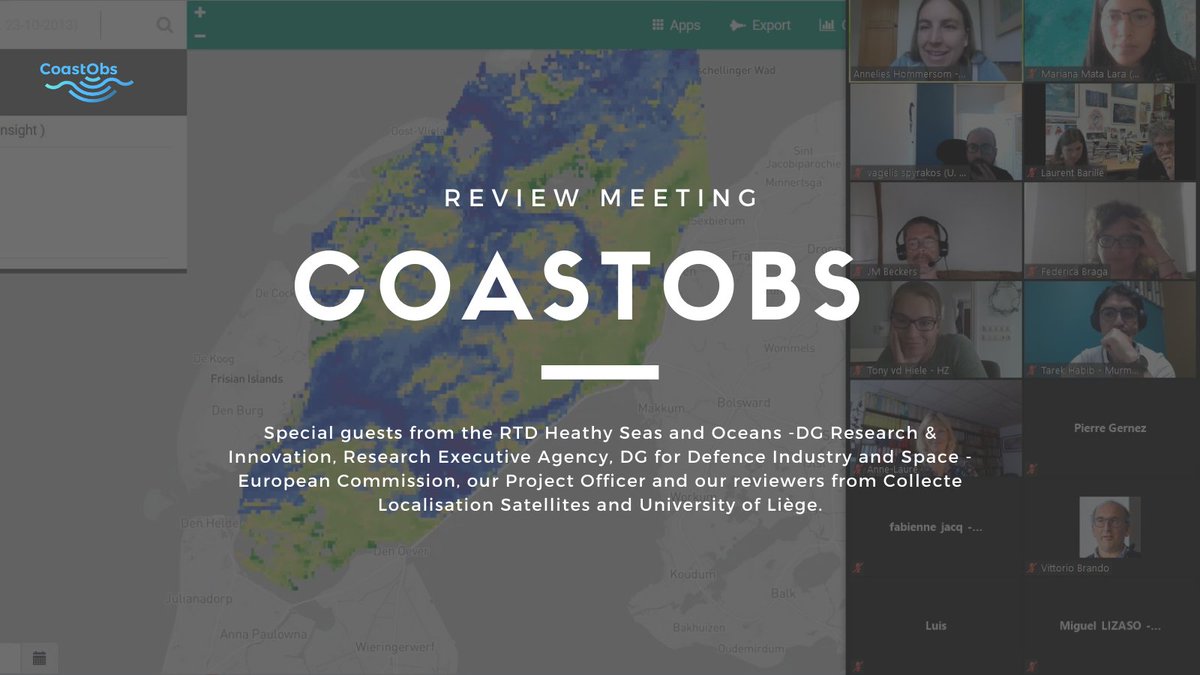The width and height of the screenshot is (1200, 675).
Task: Click muted mic icon on Miguel LIZASO tile
Action: [1032, 667]
